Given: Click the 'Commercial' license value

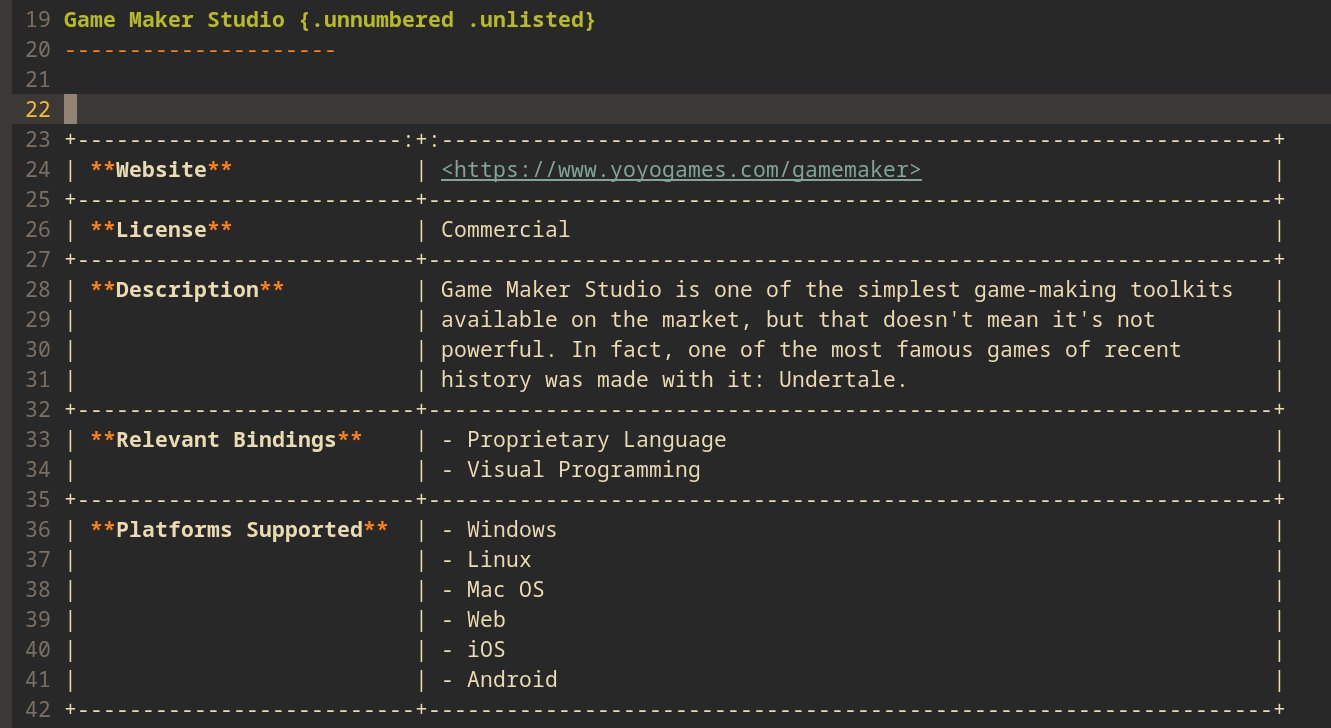Looking at the screenshot, I should click(x=506, y=230).
